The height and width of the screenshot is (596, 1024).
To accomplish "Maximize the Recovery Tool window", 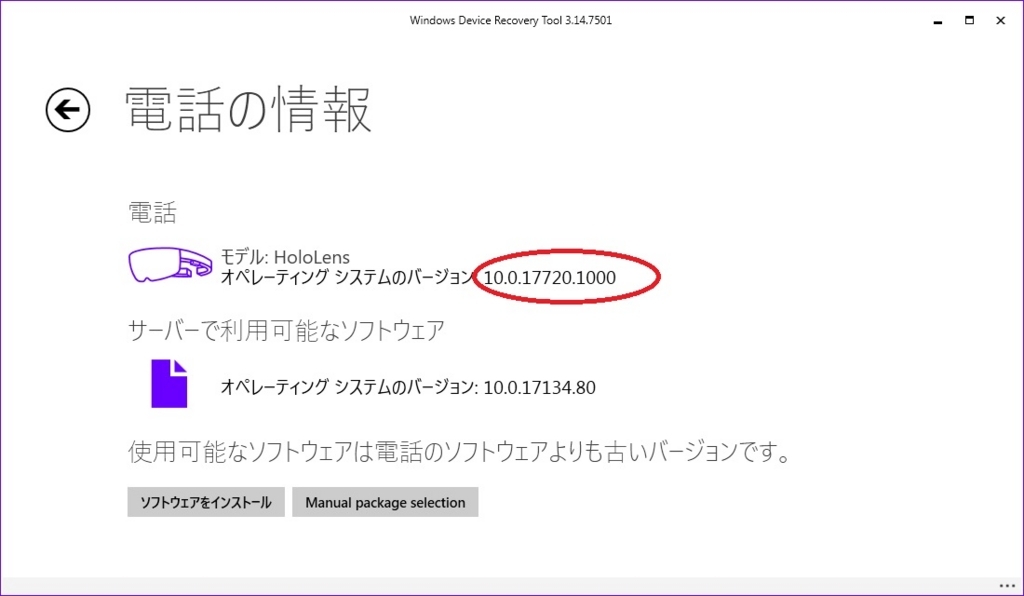I will [x=969, y=20].
